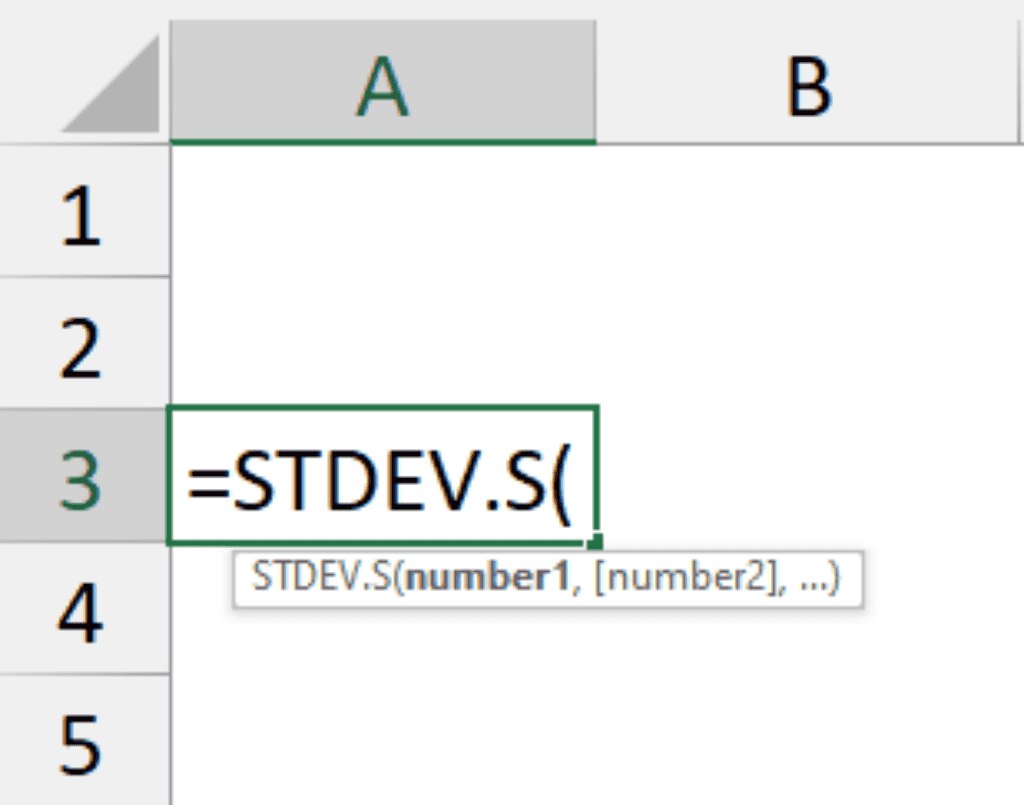Select cell B1
The width and height of the screenshot is (1024, 805).
[808, 210]
